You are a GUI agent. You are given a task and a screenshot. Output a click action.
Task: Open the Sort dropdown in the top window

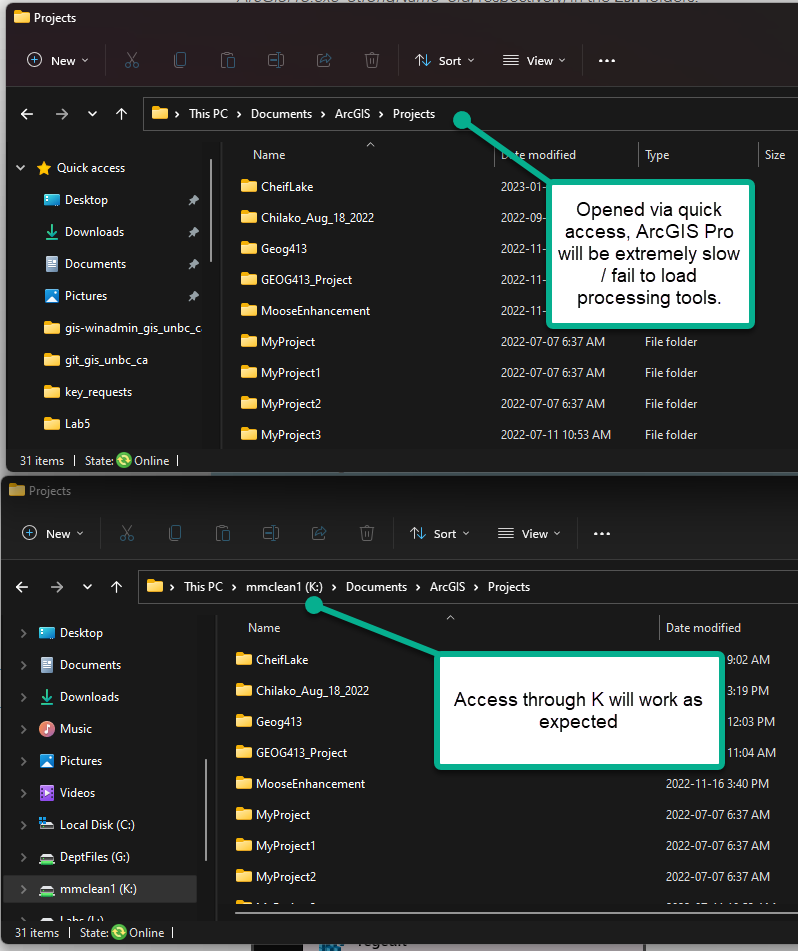[x=444, y=61]
